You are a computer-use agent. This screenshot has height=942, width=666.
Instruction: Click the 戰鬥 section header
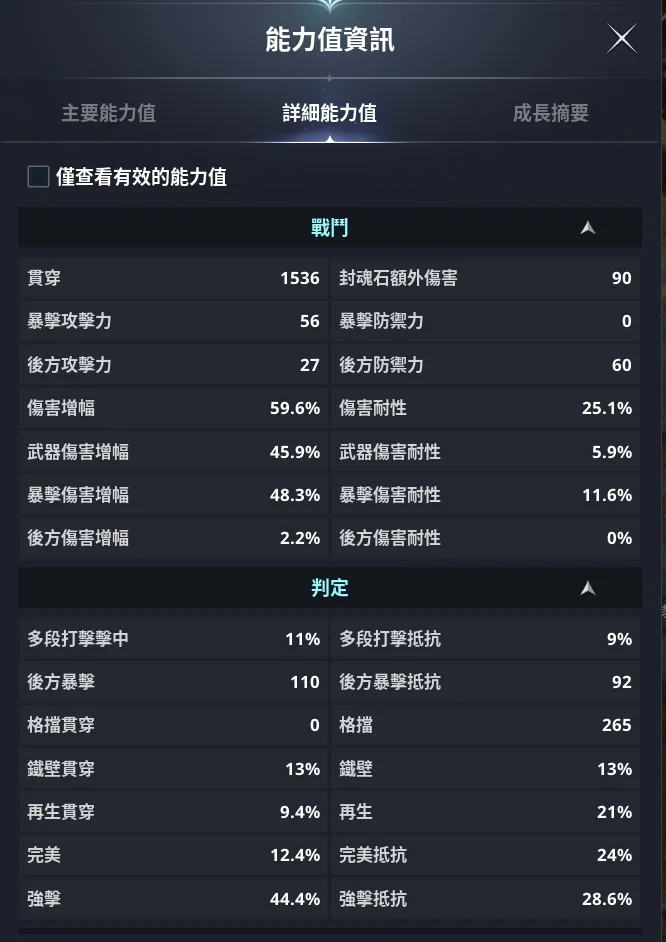point(329,228)
